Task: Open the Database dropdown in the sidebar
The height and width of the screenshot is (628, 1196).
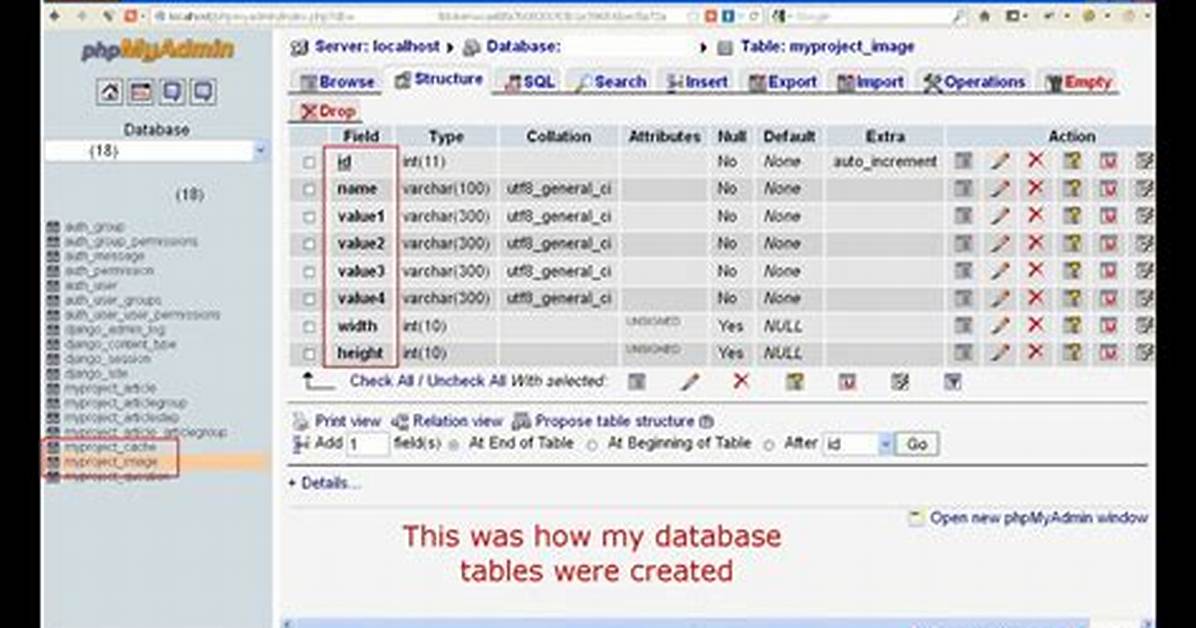Action: [156, 151]
